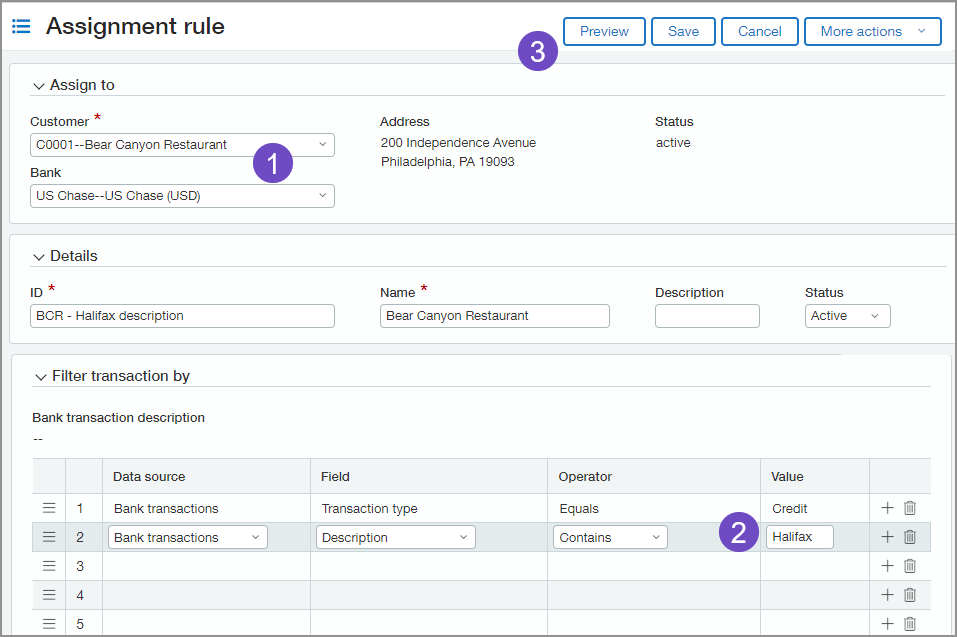Change the Operator dropdown showing Contains
The width and height of the screenshot is (957, 637).
click(x=610, y=536)
